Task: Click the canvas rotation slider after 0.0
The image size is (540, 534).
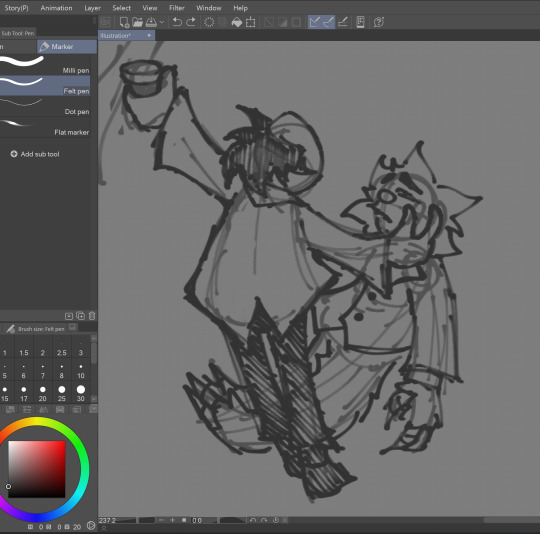Action: 232,520
